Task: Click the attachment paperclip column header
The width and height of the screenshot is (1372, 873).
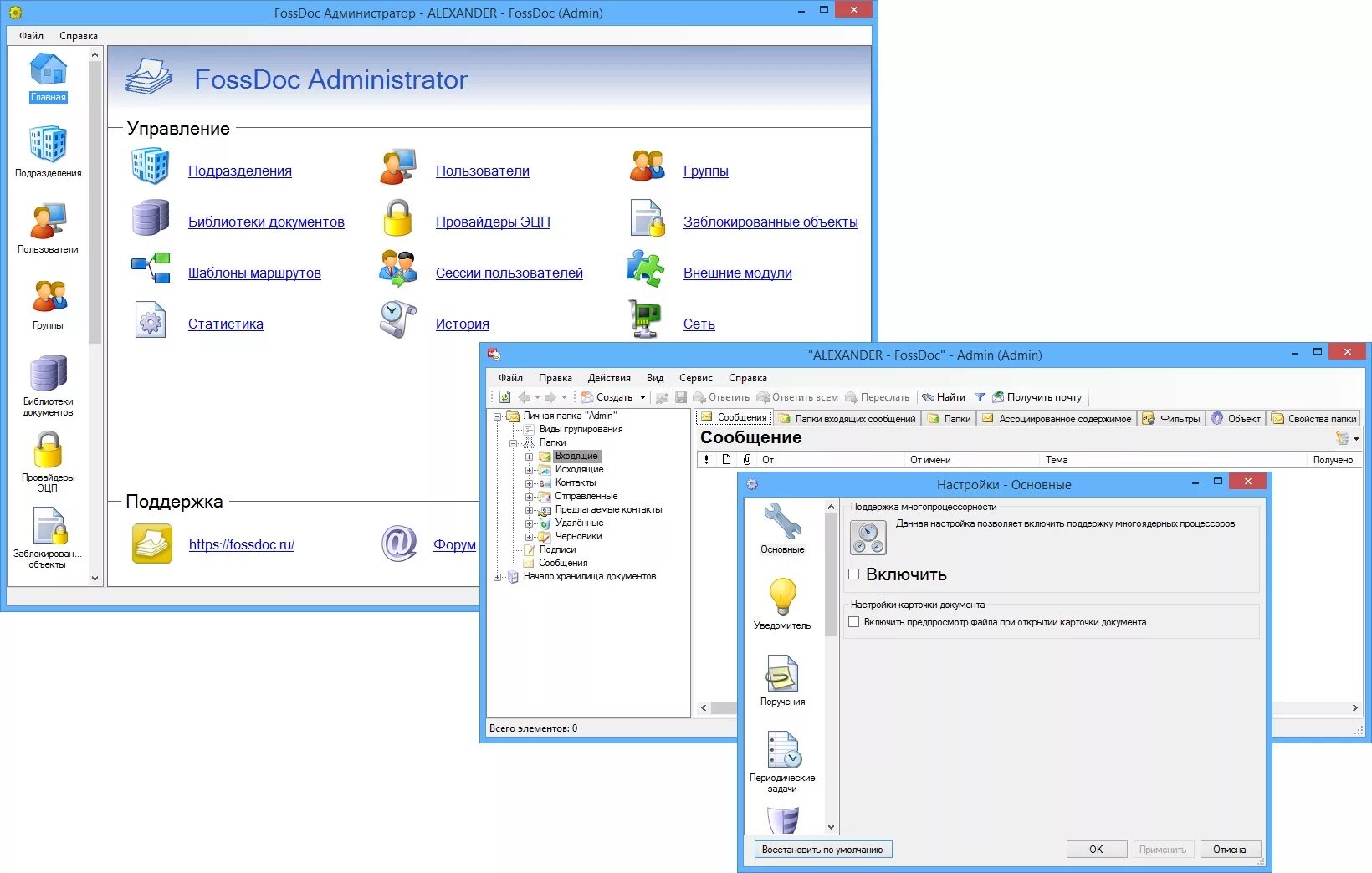Action: pos(747,460)
